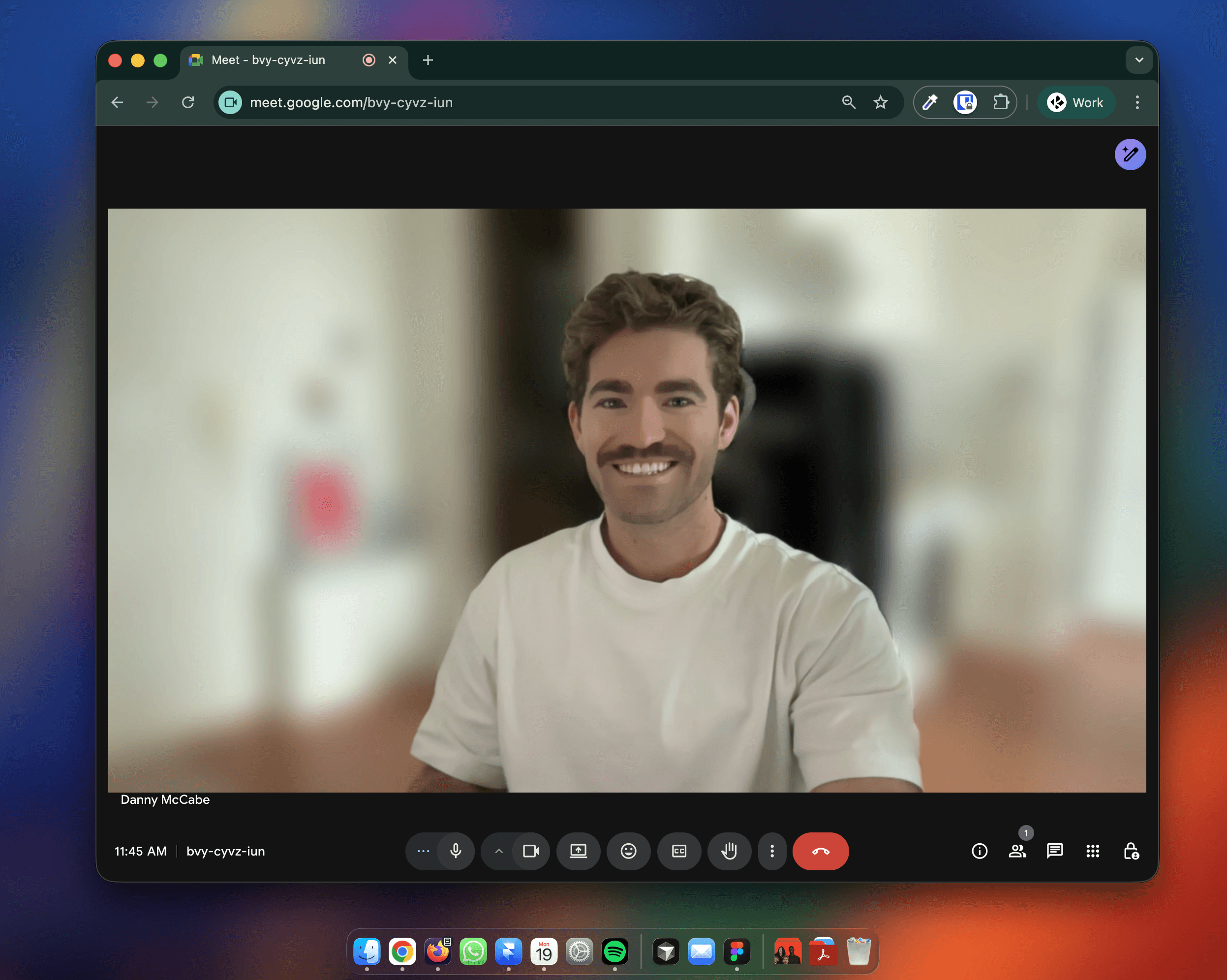The height and width of the screenshot is (980, 1227).
Task: Expand video settings chevron beside the camera
Action: 498,851
